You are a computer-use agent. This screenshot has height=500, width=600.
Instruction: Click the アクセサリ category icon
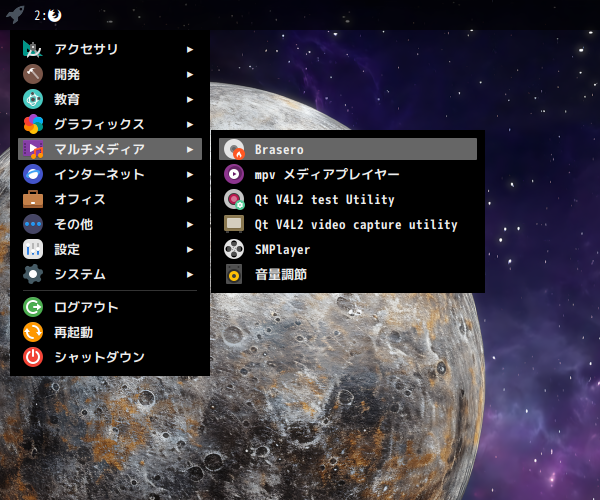(x=33, y=49)
